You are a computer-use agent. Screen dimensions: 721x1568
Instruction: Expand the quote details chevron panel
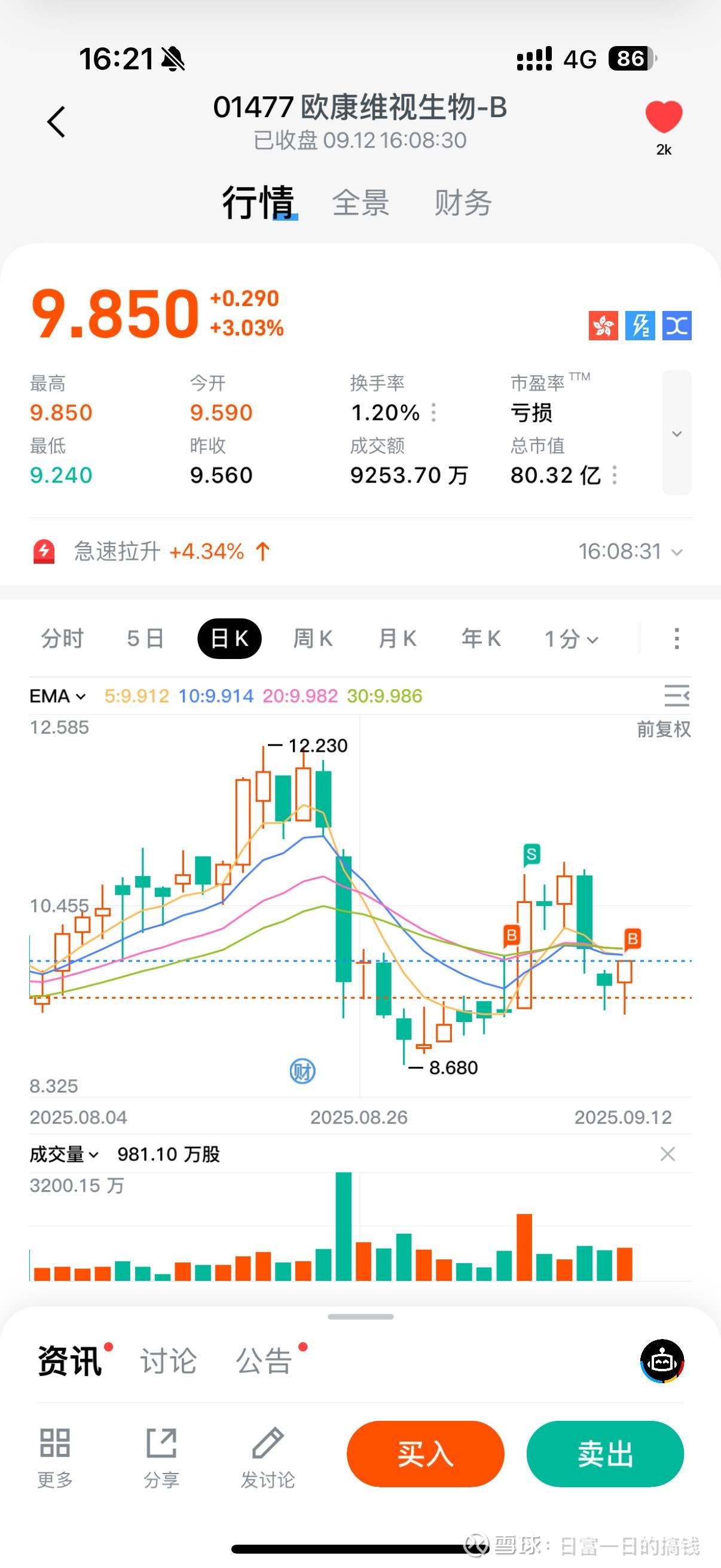pyautogui.click(x=677, y=433)
